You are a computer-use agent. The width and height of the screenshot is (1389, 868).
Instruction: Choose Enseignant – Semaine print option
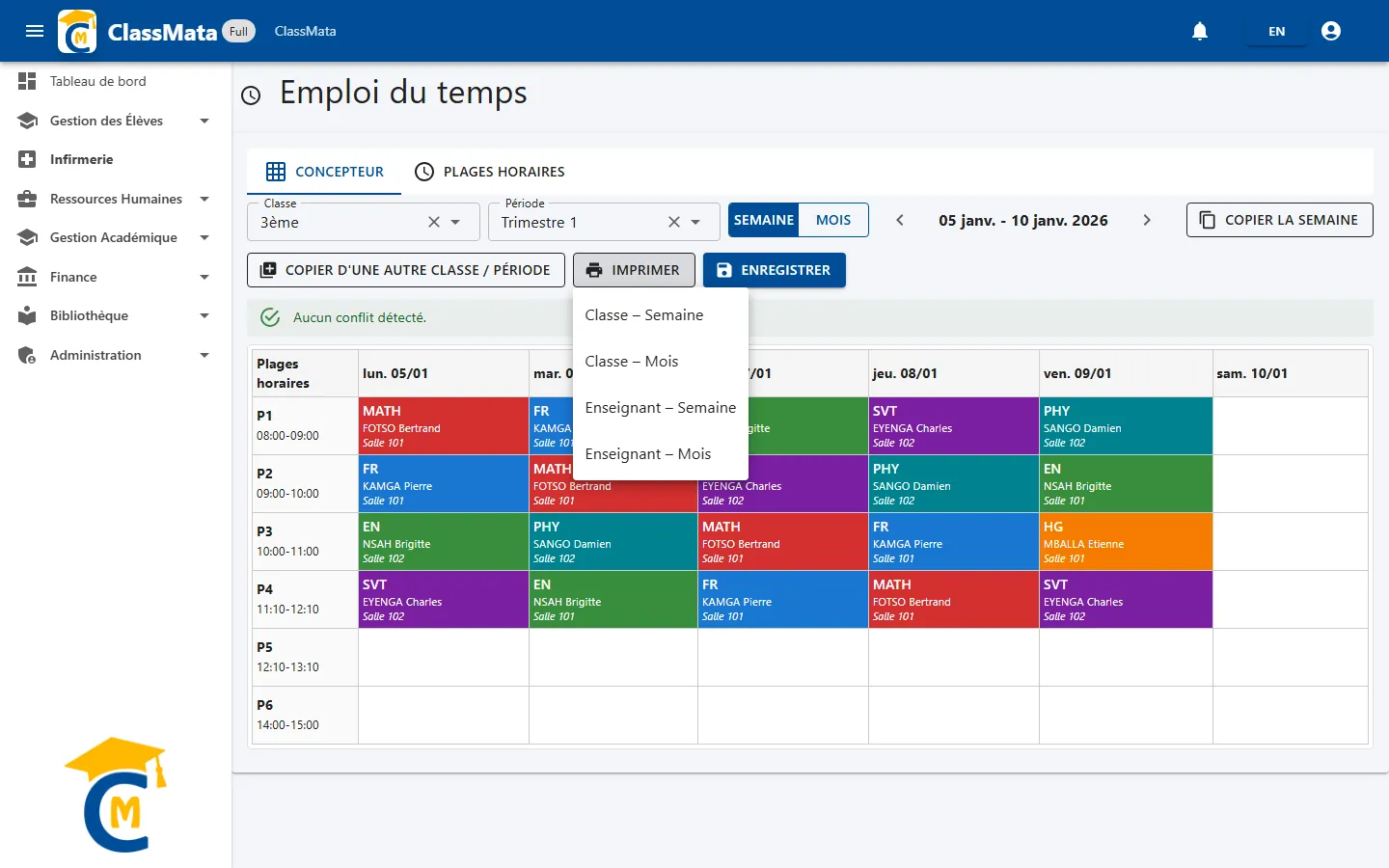(661, 408)
